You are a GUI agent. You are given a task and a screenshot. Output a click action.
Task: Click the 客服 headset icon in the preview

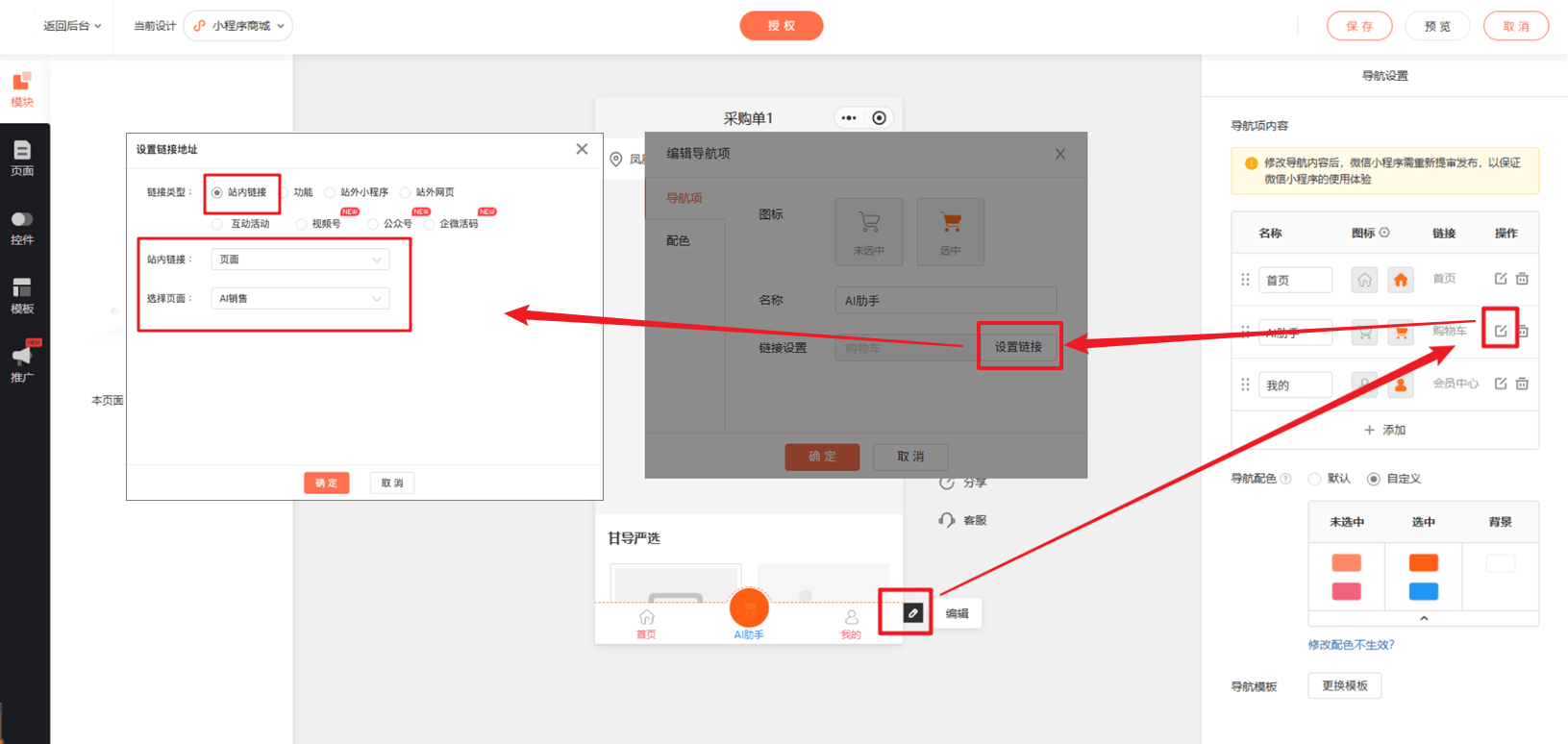tap(947, 520)
